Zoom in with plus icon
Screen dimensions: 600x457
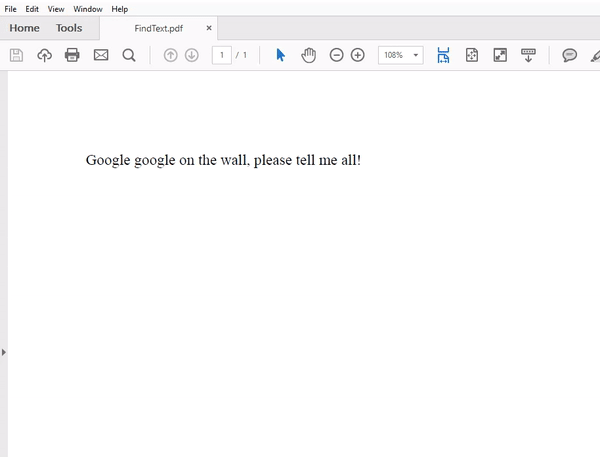coord(358,55)
